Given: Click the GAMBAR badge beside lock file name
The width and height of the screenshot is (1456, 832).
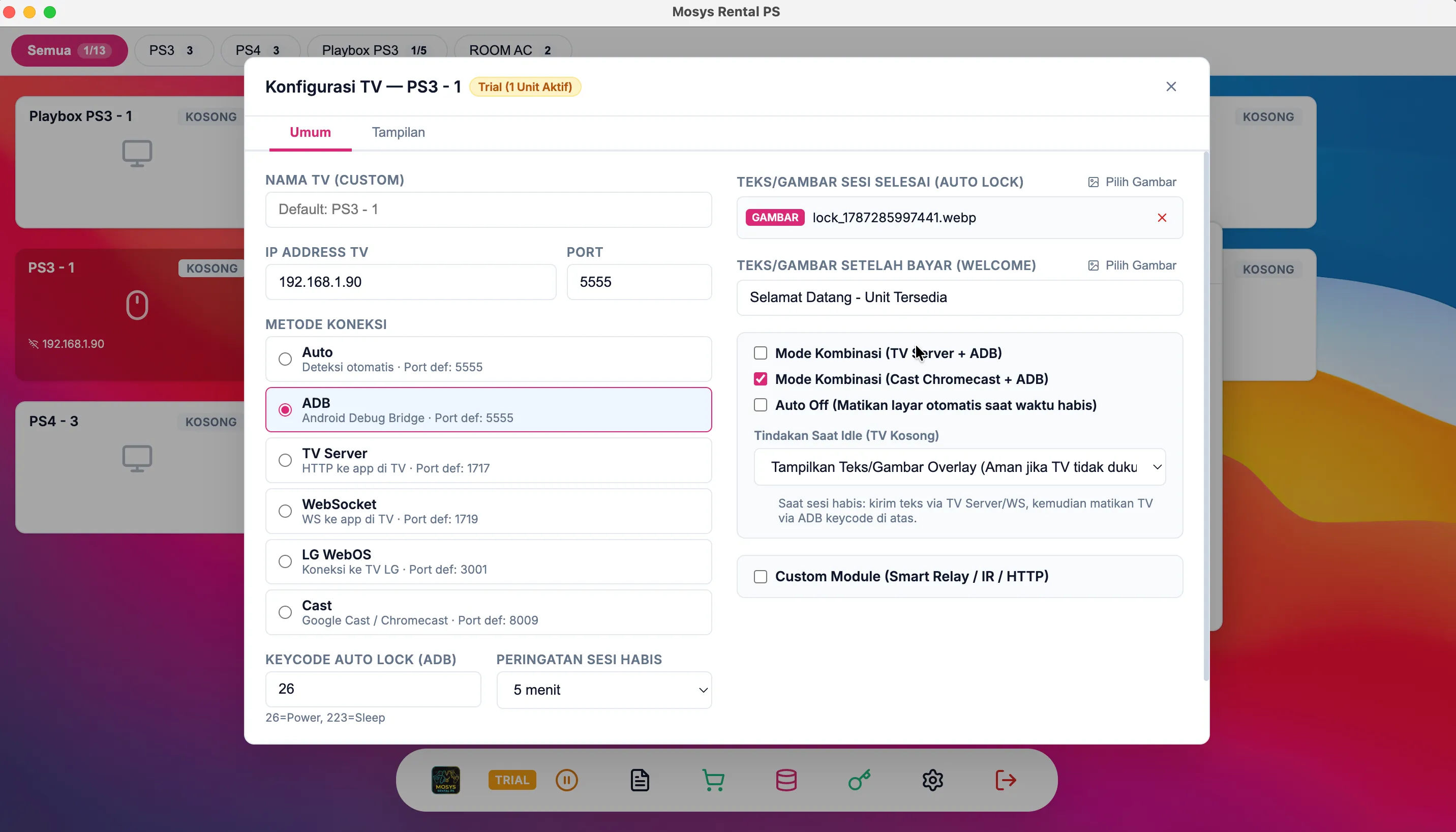Looking at the screenshot, I should (x=775, y=217).
